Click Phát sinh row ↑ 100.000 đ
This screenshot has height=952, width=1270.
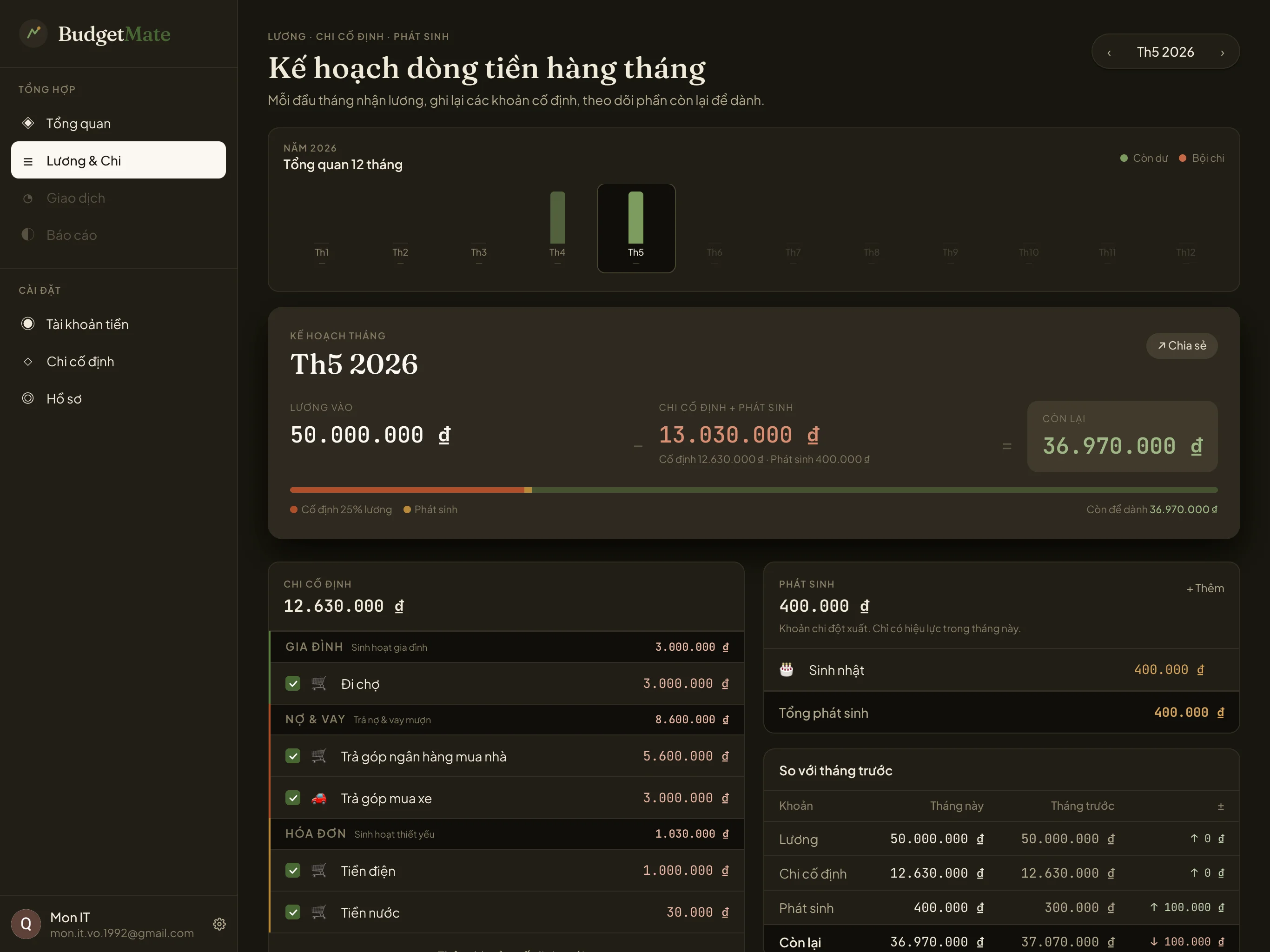1187,908
